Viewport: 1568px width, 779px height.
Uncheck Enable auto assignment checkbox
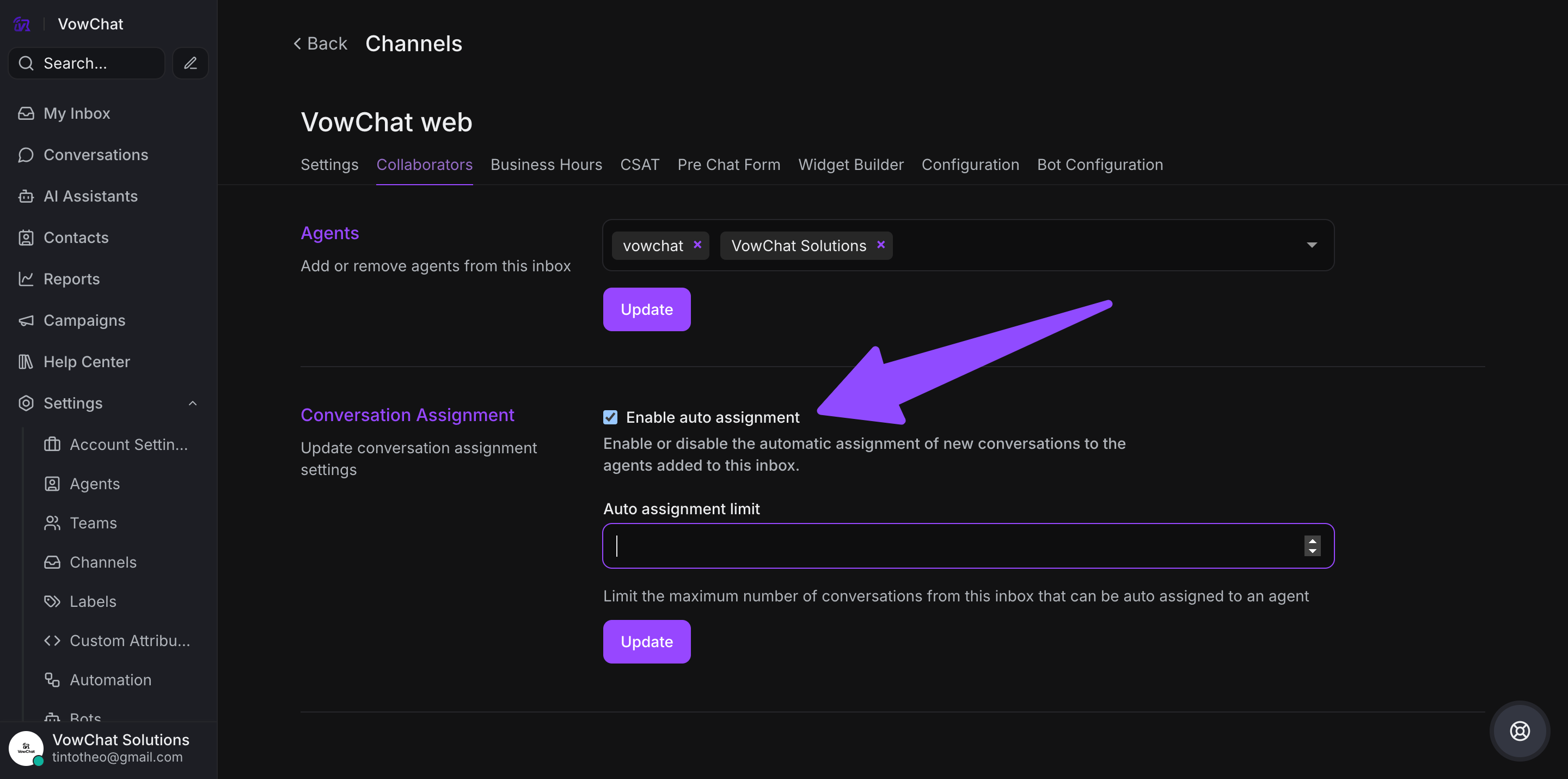[610, 417]
